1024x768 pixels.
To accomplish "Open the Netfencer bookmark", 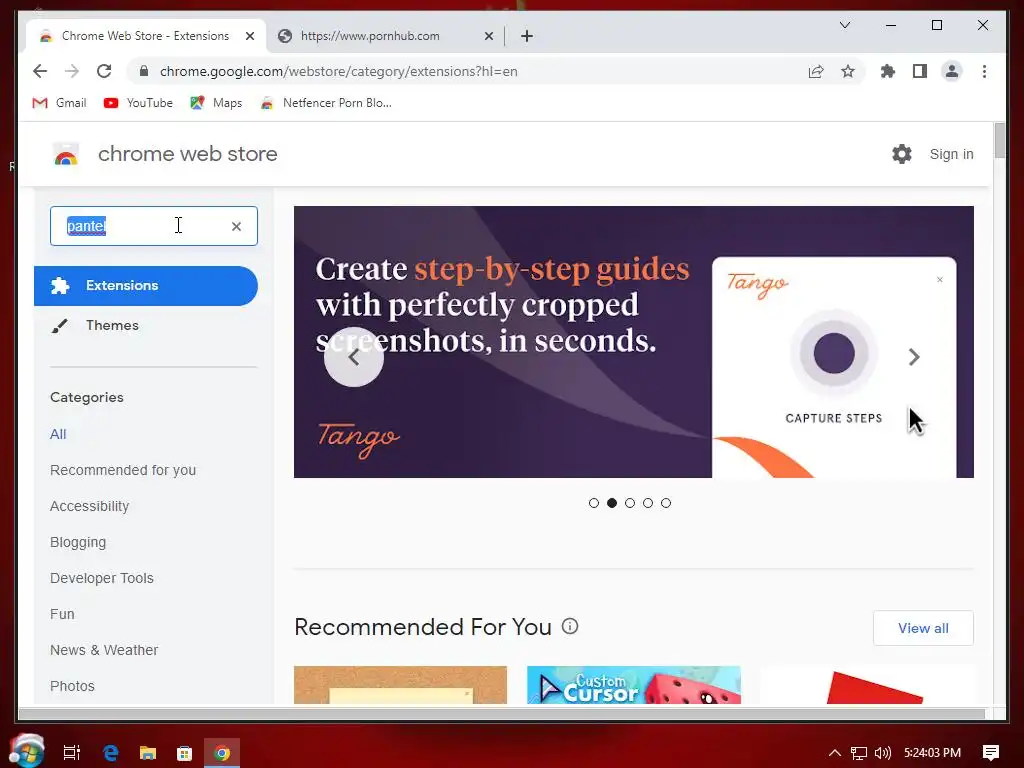I will (326, 103).
